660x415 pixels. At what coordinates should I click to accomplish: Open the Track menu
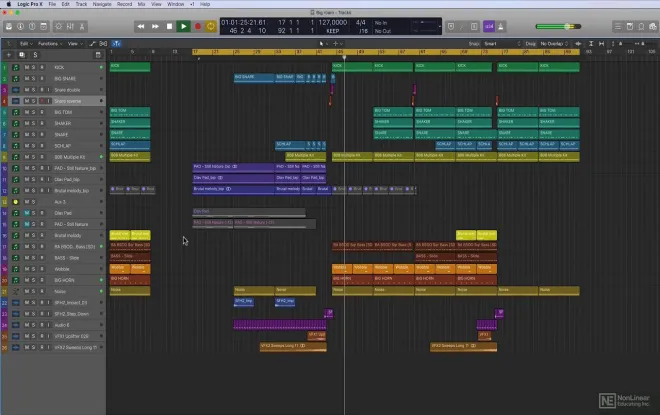(81, 4)
